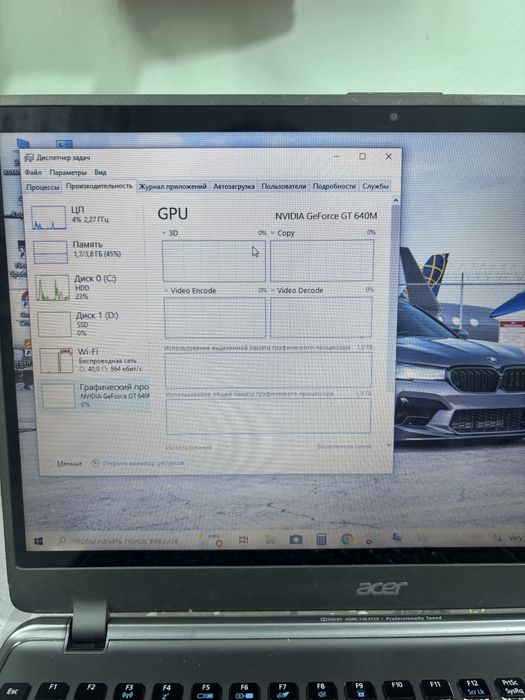525x700 pixels.
Task: Select Память in the performance sidebar
Action: 87,251
